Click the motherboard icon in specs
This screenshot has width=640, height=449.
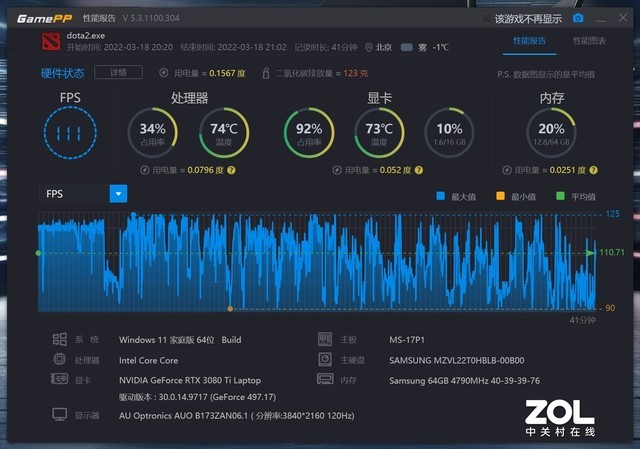coord(325,339)
